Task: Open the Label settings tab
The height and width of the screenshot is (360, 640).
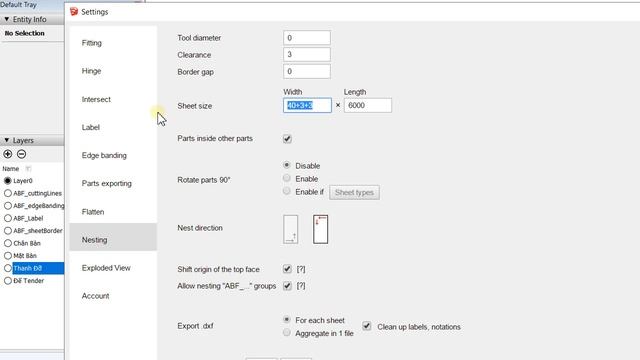Action: point(113,127)
